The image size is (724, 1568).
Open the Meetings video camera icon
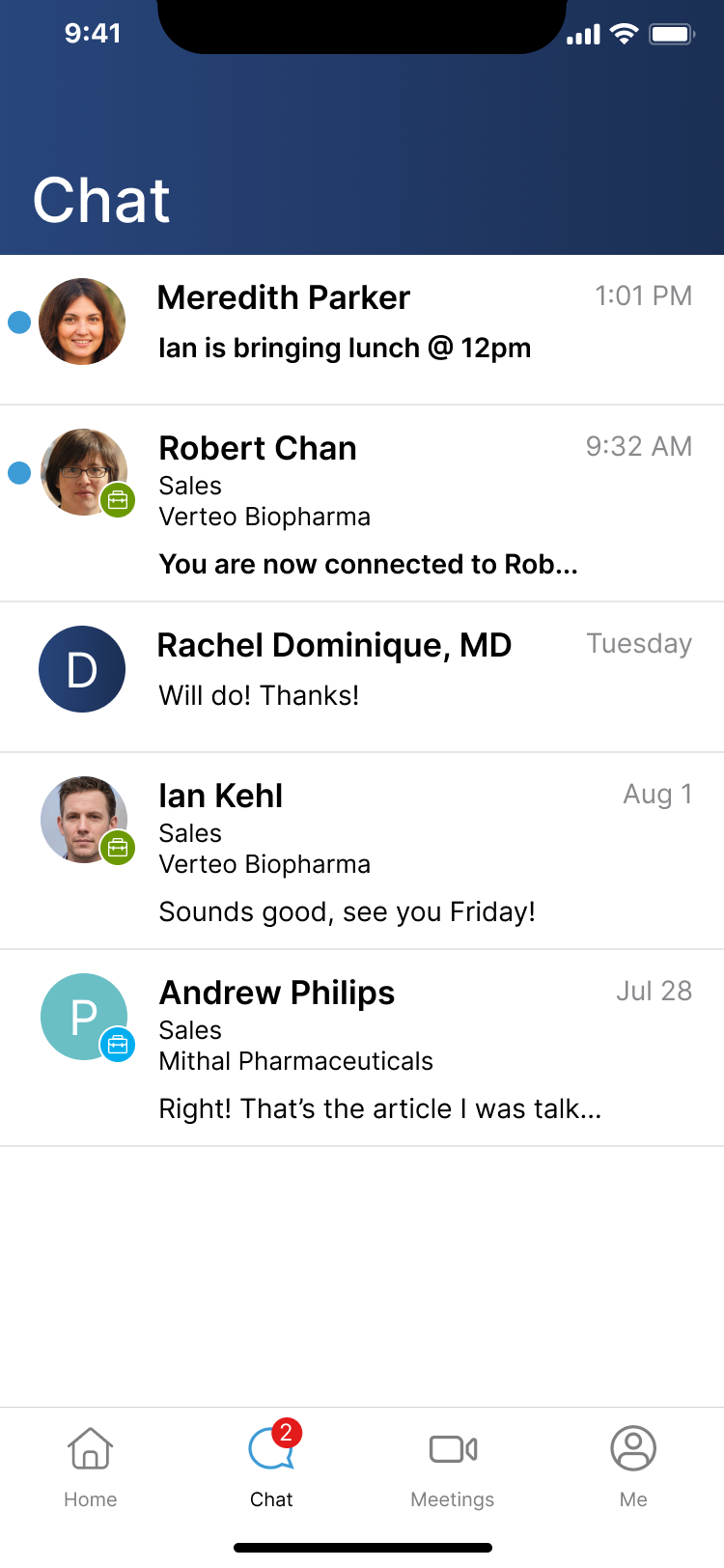[453, 1448]
